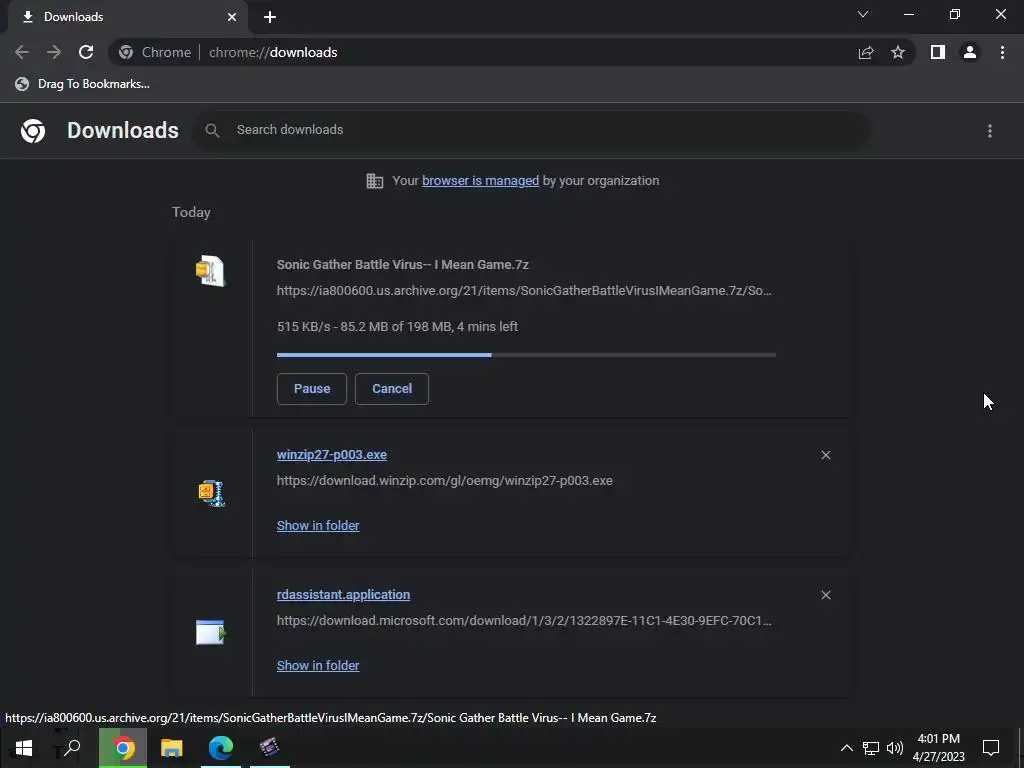Open the Windows Start menu
The image size is (1024, 768).
tap(24, 748)
